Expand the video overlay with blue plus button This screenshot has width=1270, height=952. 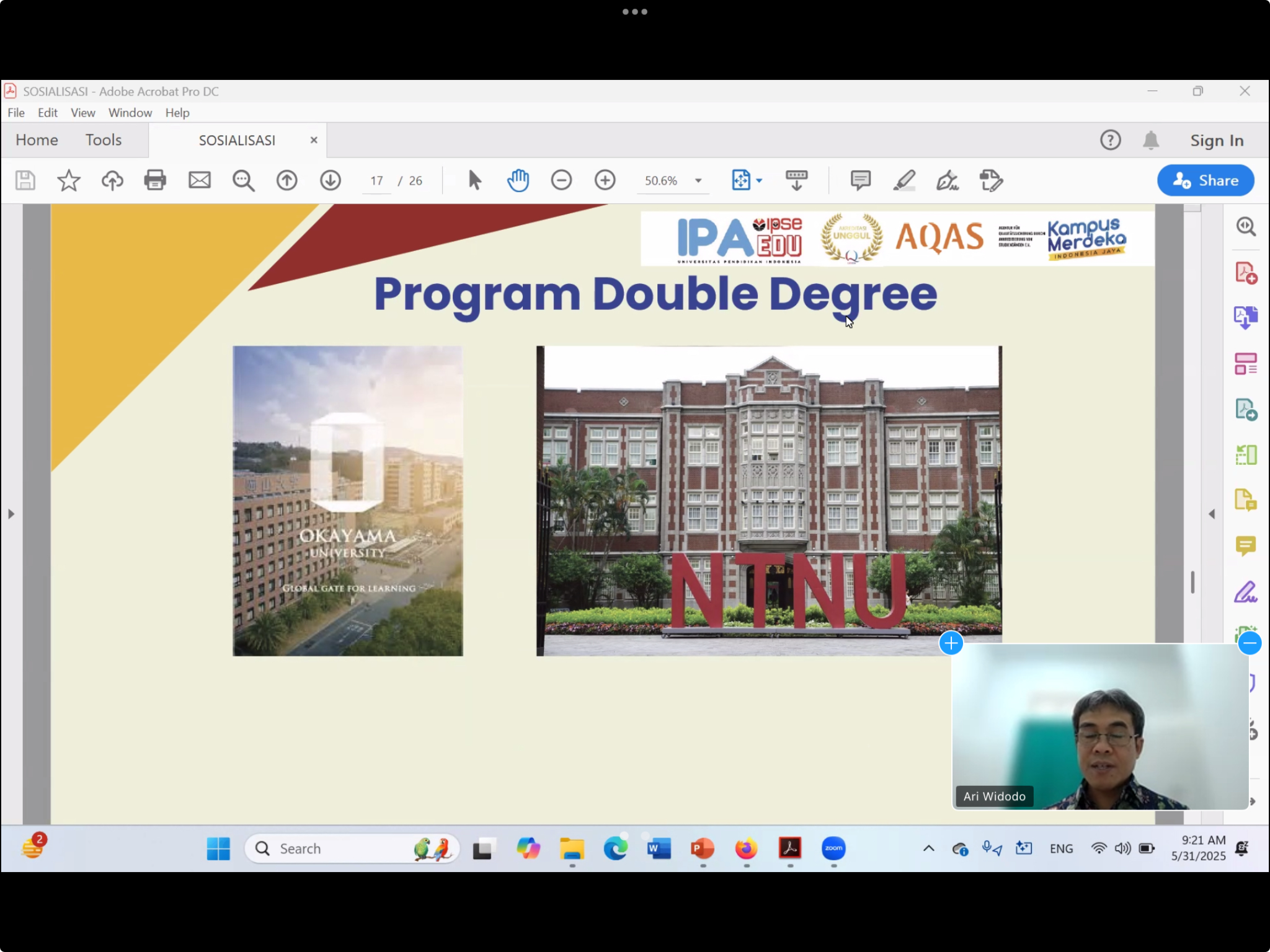[951, 643]
